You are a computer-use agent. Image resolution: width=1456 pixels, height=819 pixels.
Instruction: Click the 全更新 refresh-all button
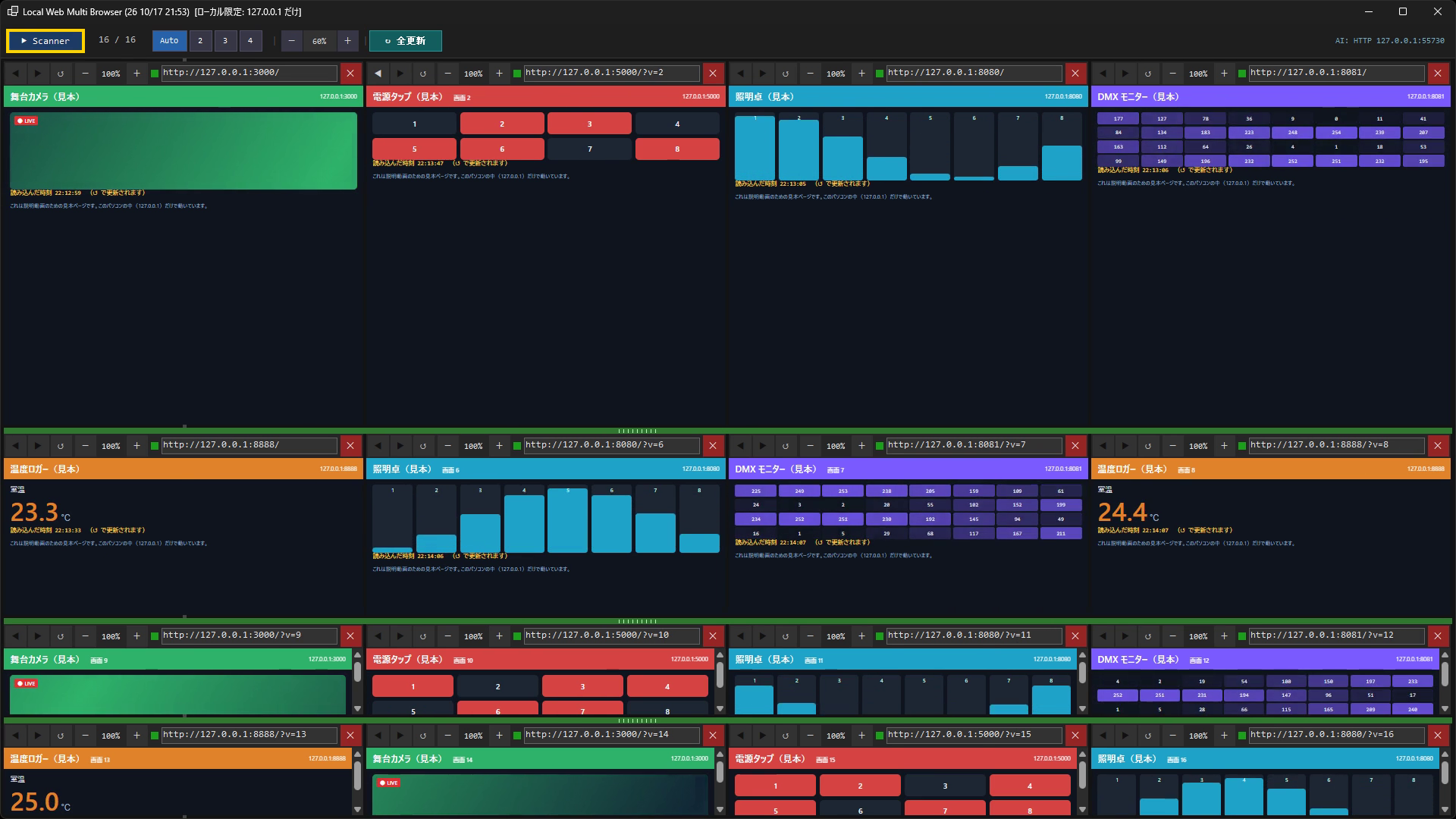point(405,41)
